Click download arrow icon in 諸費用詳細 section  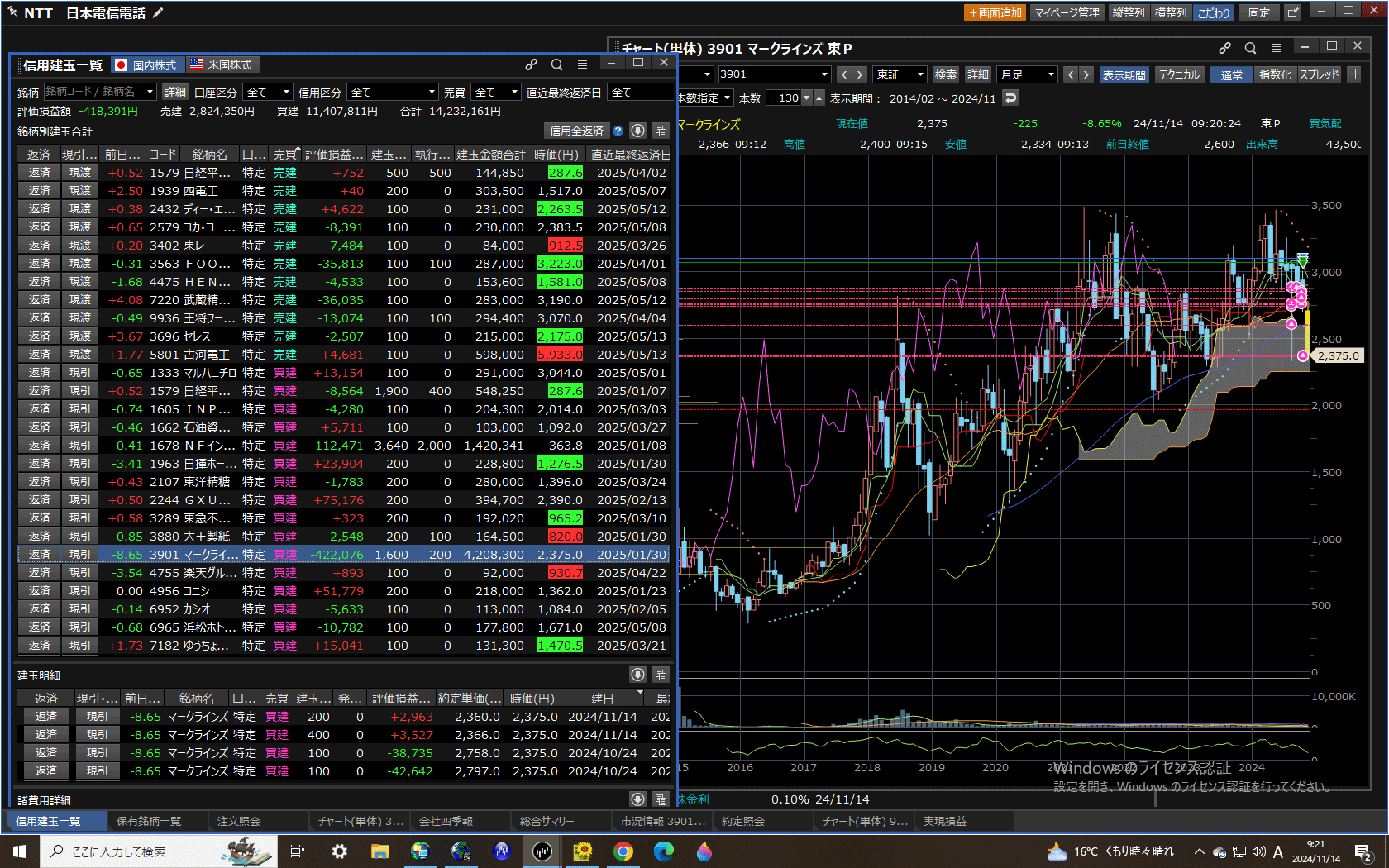pyautogui.click(x=637, y=799)
